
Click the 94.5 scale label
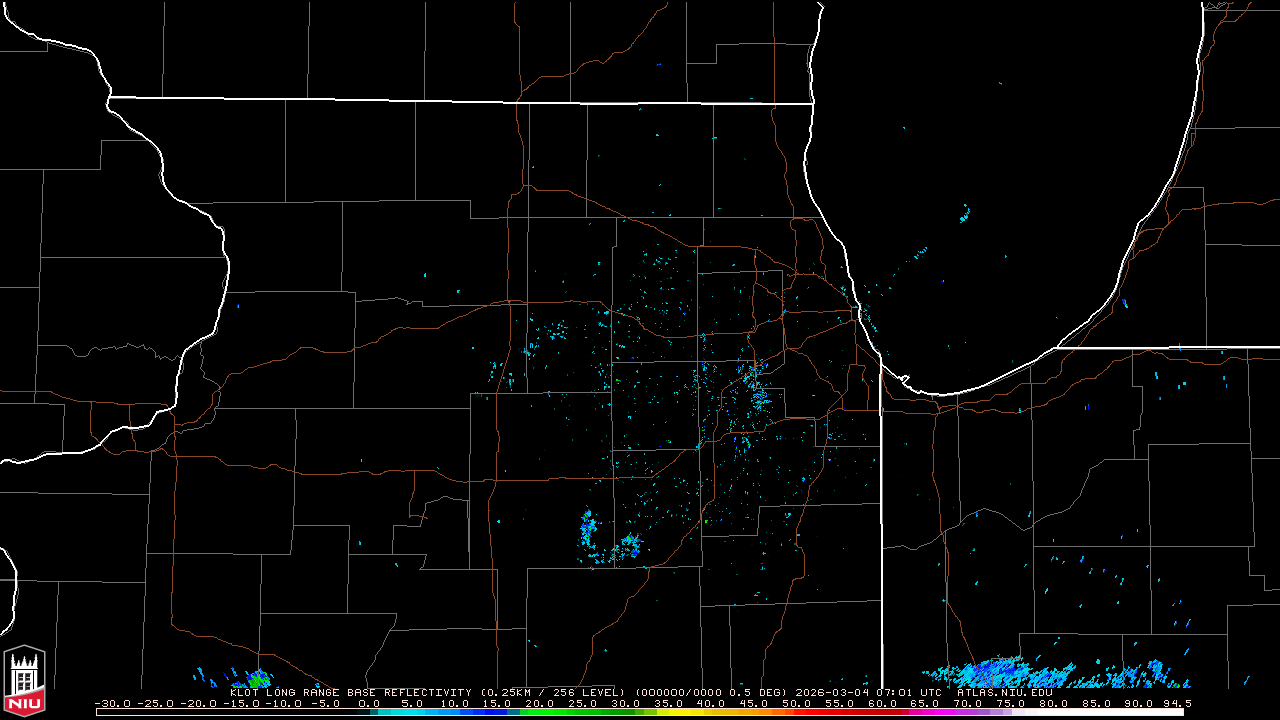tap(1175, 704)
